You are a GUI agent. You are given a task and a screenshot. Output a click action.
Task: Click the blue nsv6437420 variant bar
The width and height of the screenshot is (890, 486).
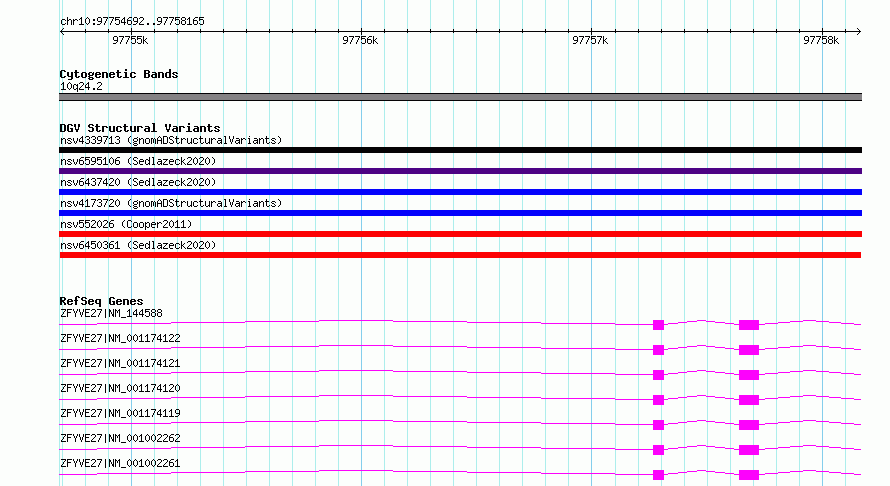click(460, 192)
